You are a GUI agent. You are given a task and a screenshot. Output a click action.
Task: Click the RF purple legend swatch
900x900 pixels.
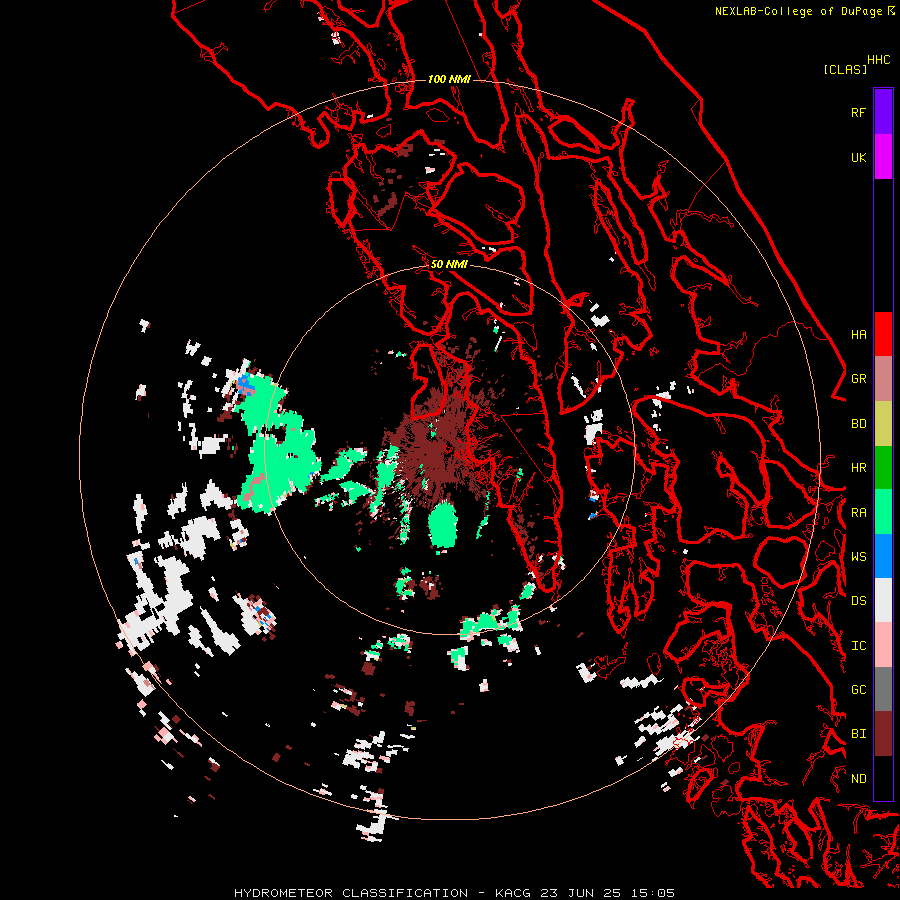[883, 112]
